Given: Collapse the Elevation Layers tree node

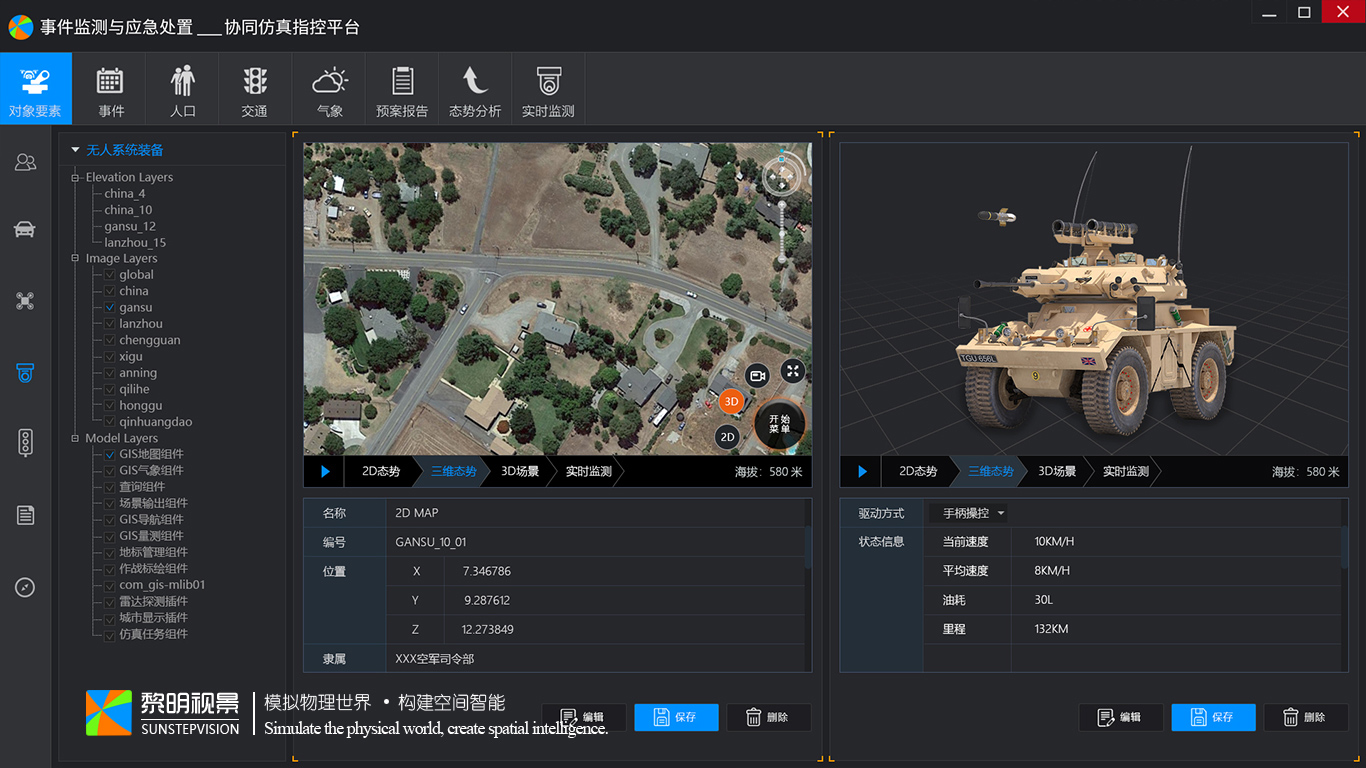Looking at the screenshot, I should [x=75, y=178].
